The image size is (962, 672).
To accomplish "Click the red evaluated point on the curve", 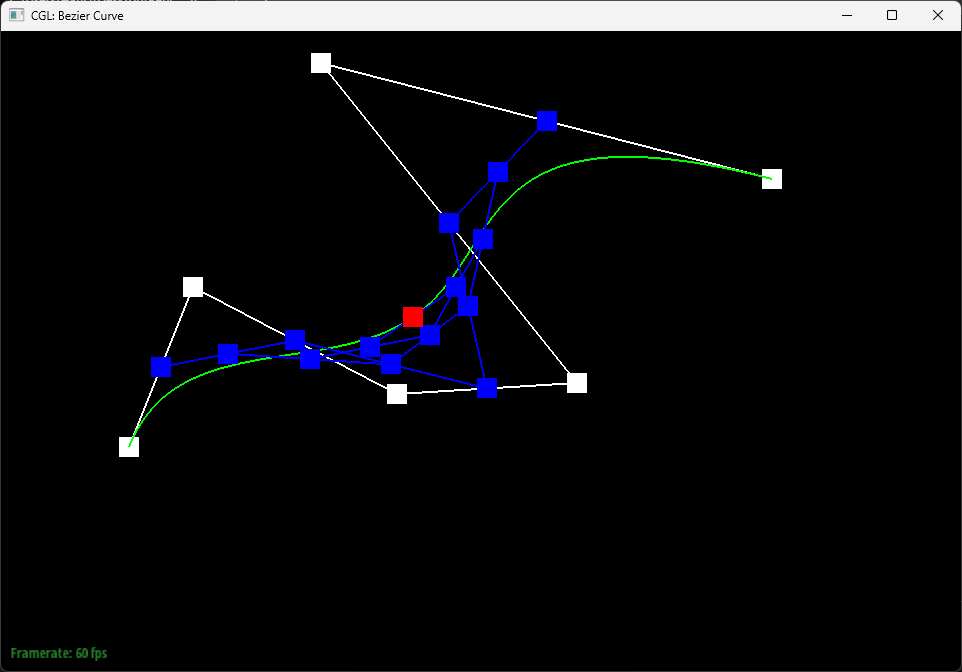I will click(x=413, y=317).
